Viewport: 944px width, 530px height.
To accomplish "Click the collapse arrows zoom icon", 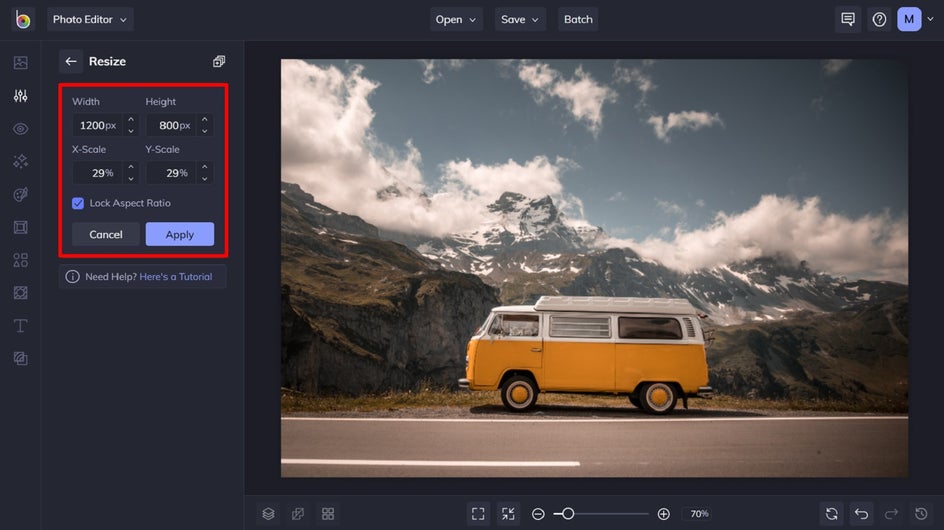I will coord(508,514).
